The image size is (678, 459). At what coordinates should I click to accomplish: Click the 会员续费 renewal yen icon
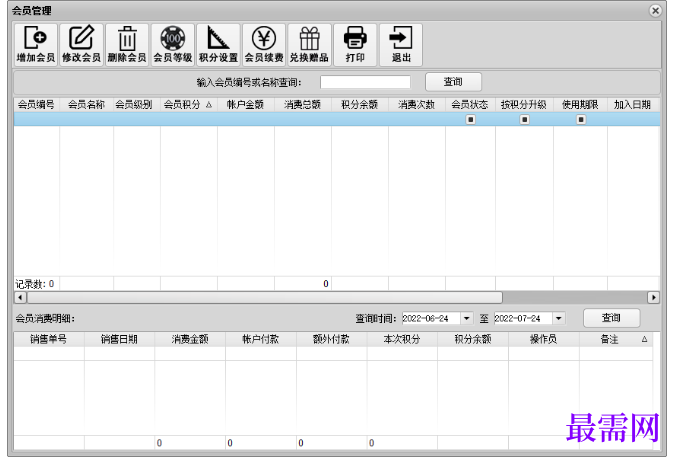point(264,45)
